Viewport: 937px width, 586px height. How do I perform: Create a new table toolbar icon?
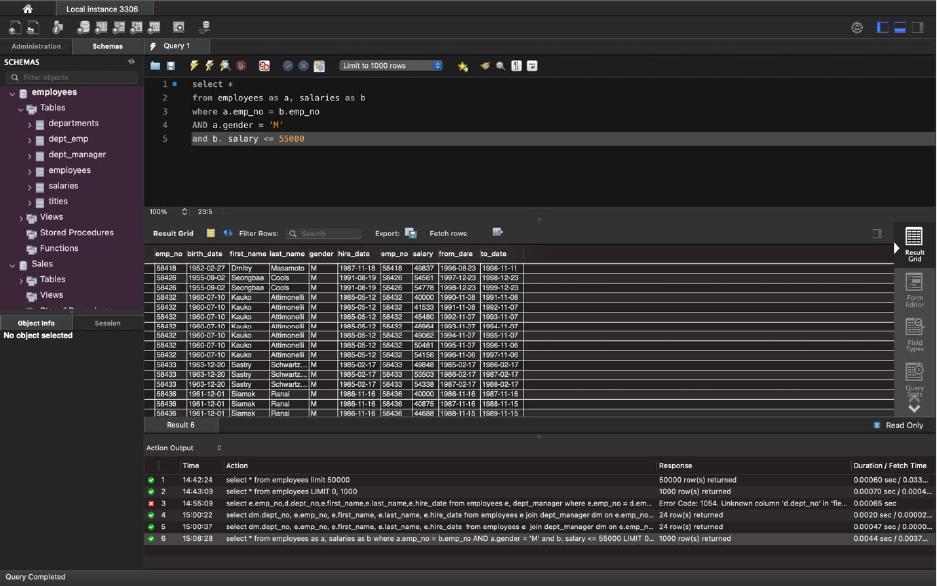101,27
